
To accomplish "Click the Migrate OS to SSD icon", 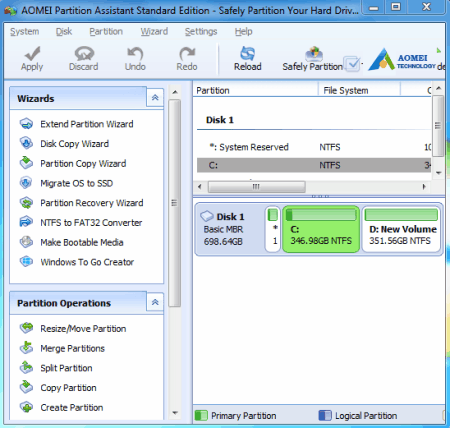I will click(26, 183).
